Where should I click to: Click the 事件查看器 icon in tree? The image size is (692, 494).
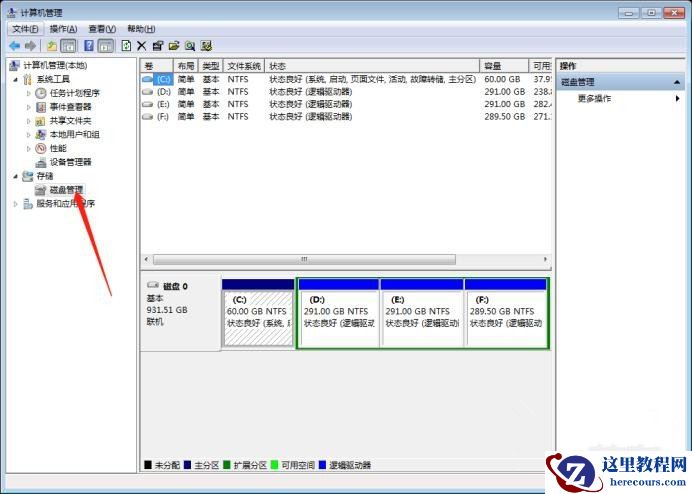click(41, 107)
